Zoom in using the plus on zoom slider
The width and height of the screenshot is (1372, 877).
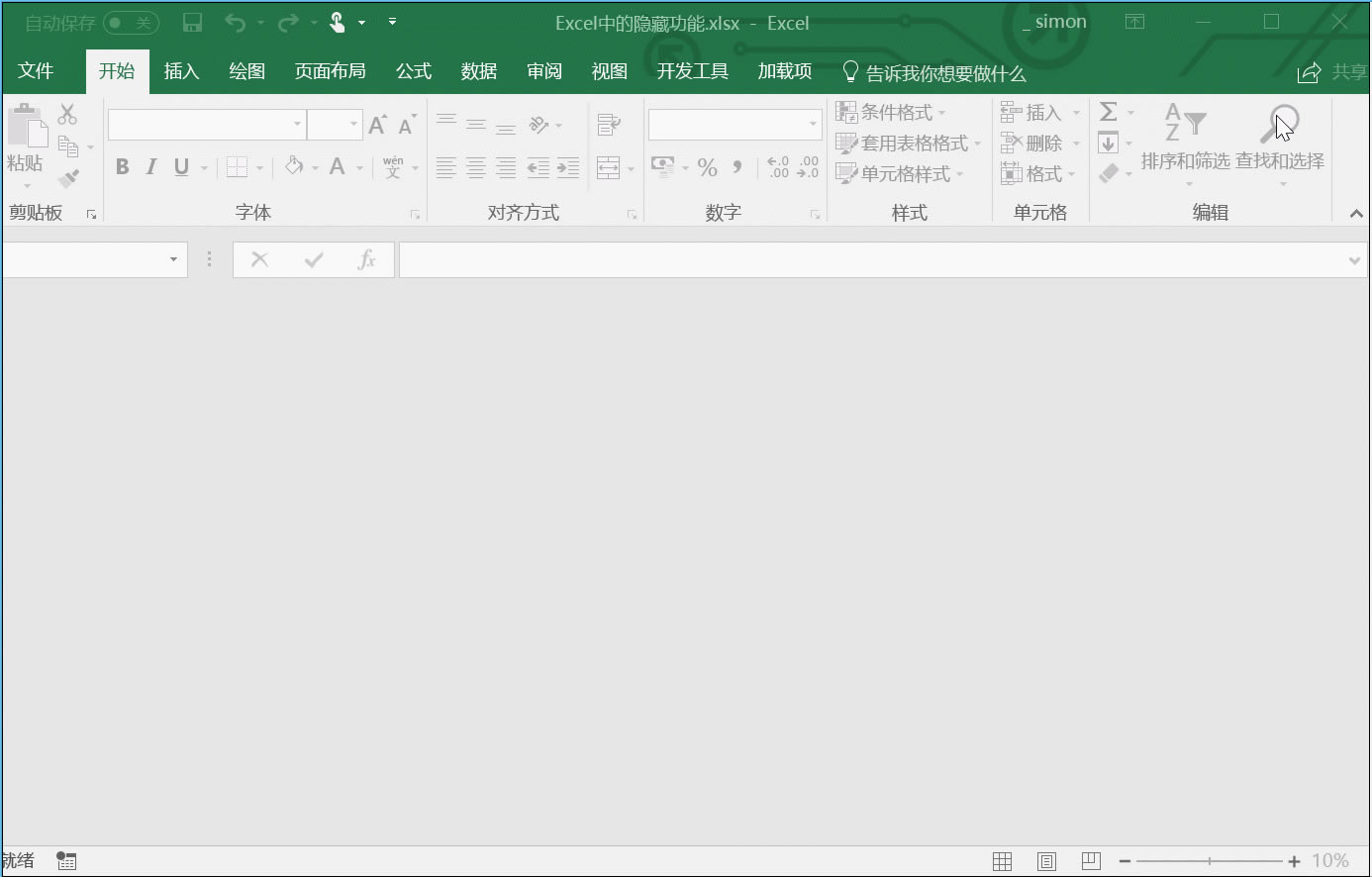pos(1293,860)
